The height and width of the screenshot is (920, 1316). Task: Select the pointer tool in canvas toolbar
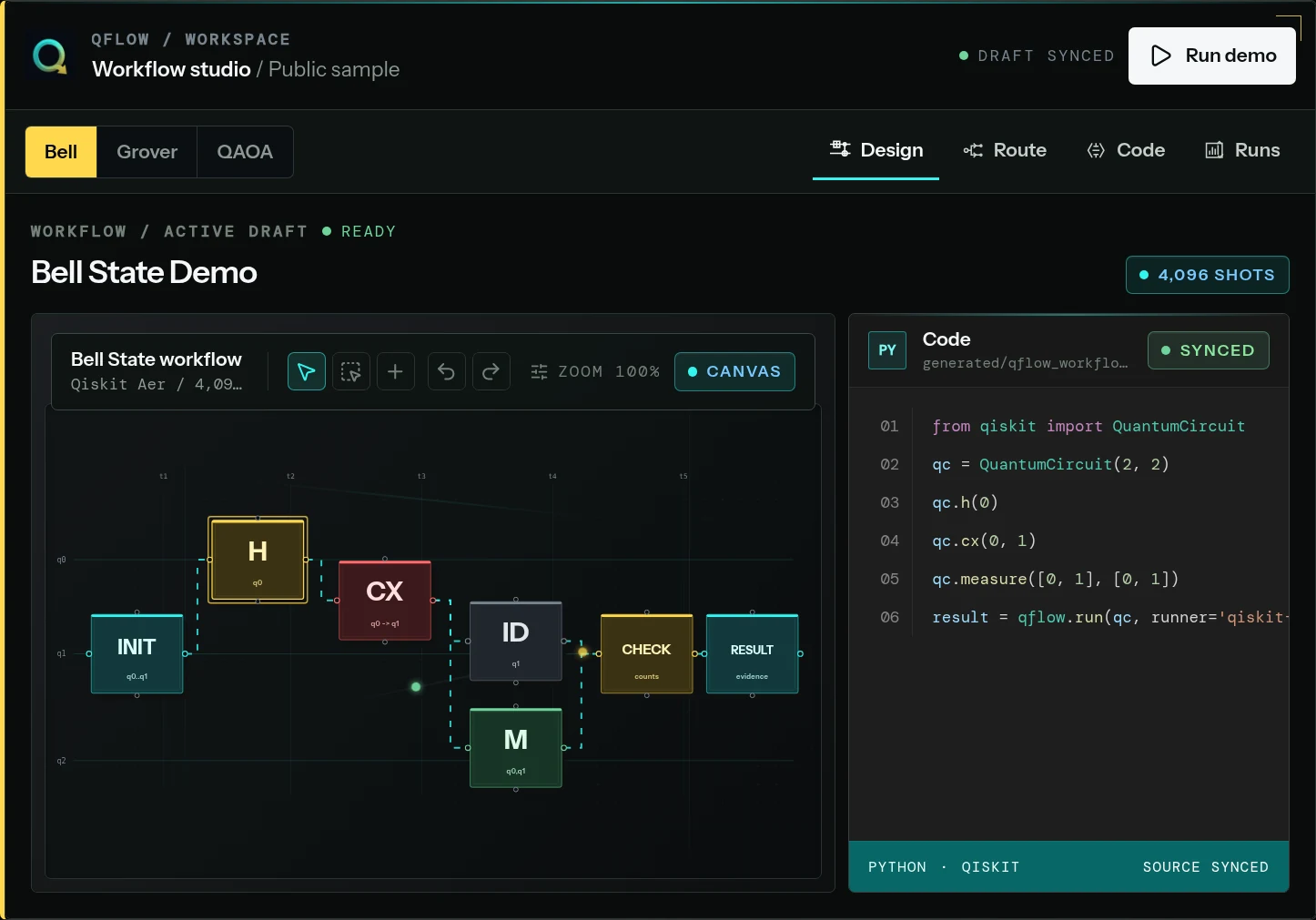point(307,371)
